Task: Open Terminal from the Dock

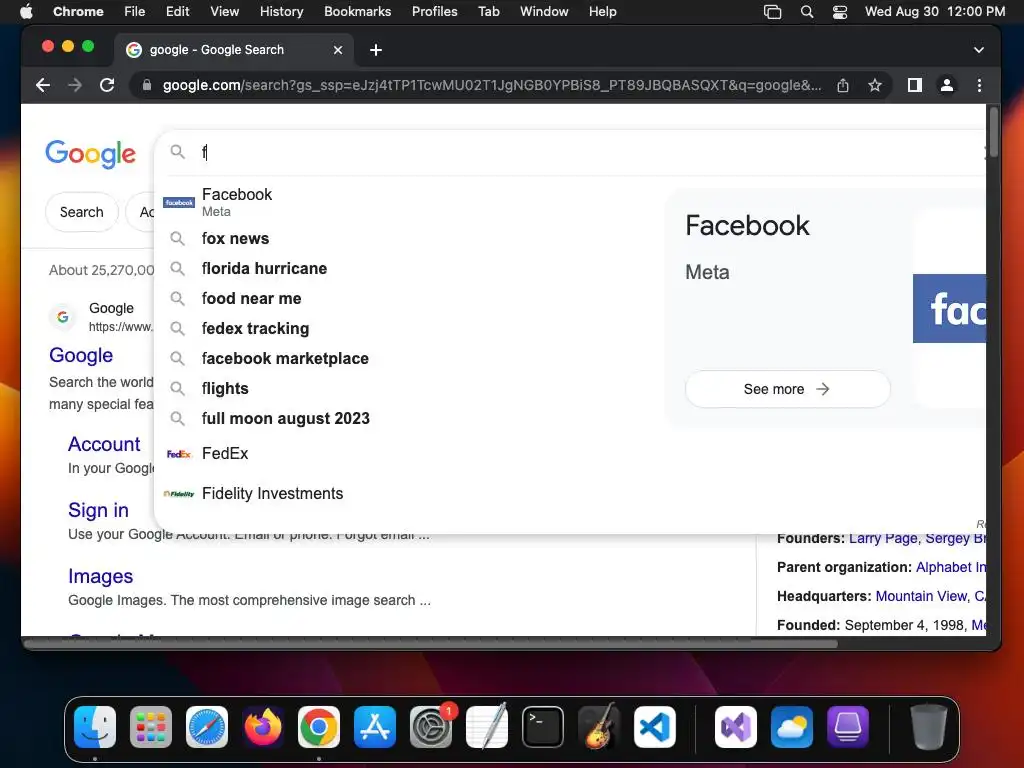Action: (x=543, y=727)
